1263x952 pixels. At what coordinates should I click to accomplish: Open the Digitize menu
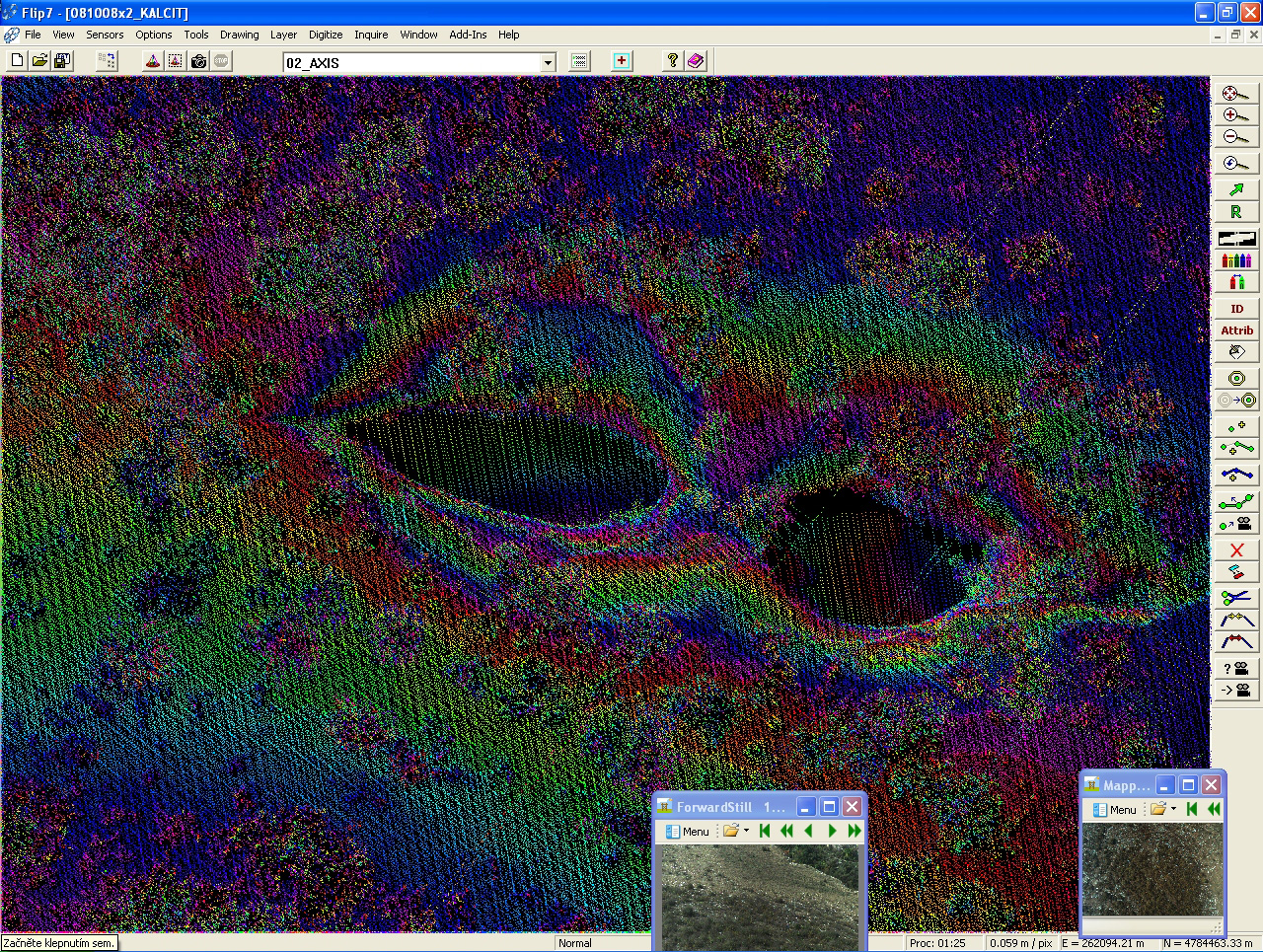(326, 35)
